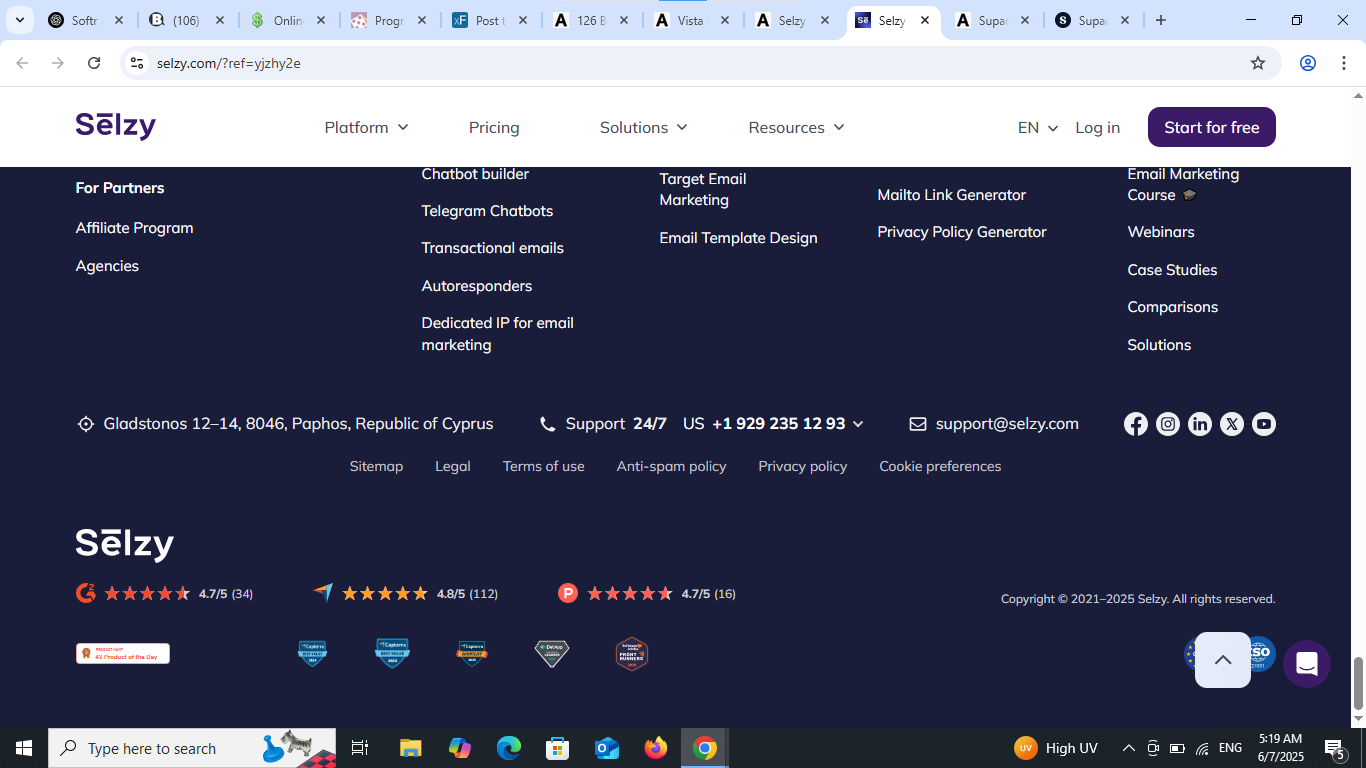Image resolution: width=1366 pixels, height=768 pixels.
Task: Click the G2 rating logo icon
Action: coord(86,593)
